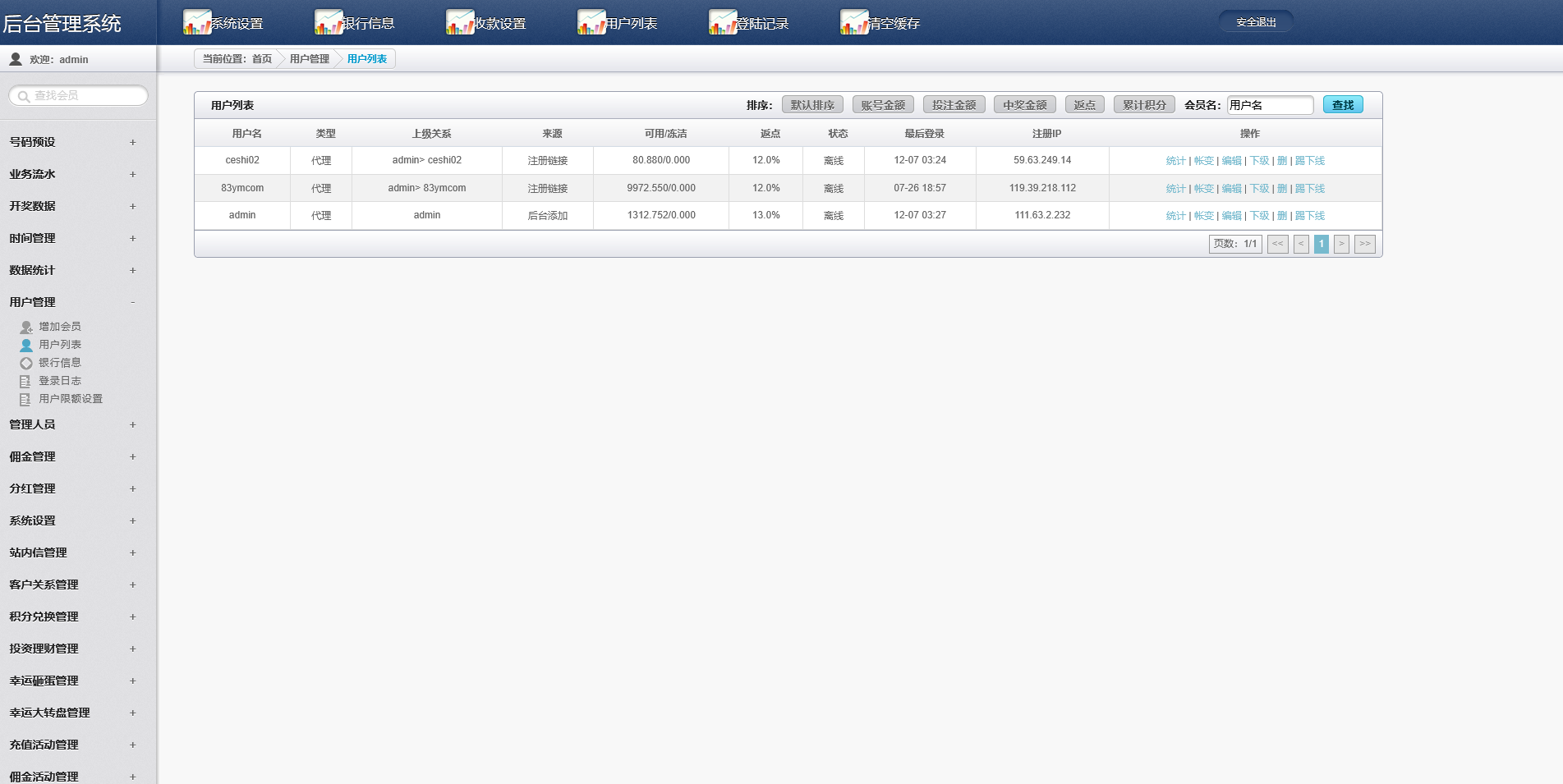The image size is (1563, 784).
Task: Click the 增加会员 user-plus icon in sidebar
Action: 26,327
